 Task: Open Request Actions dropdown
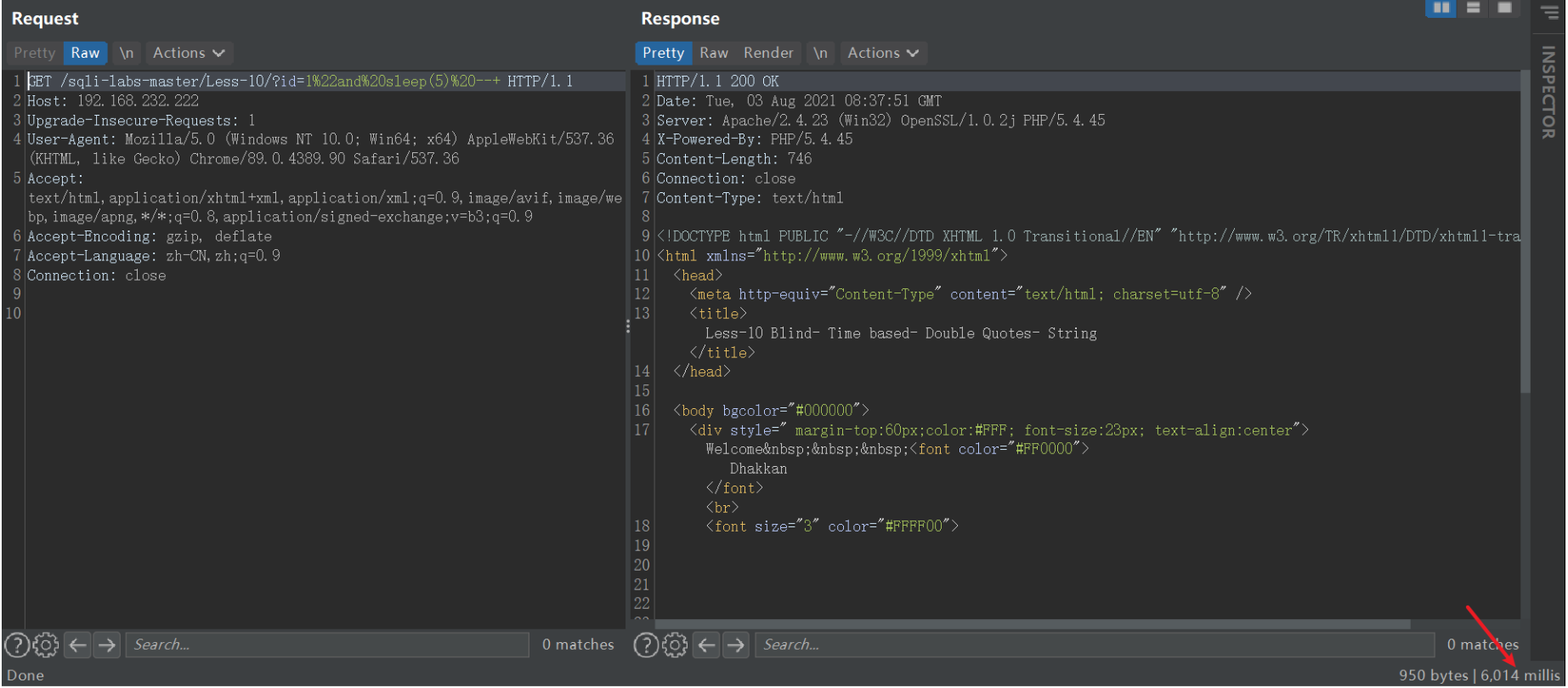click(x=189, y=53)
